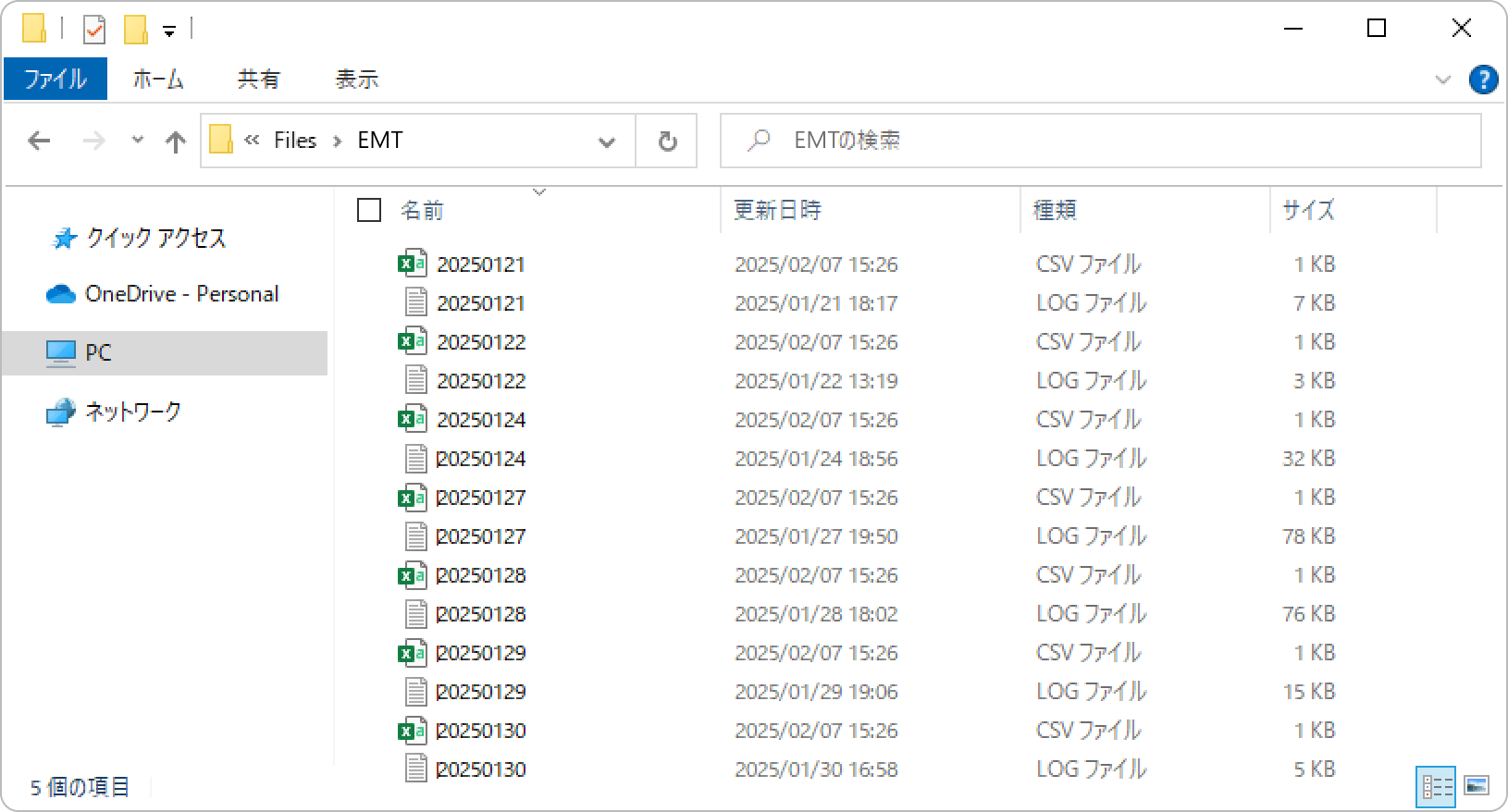Viewport: 1508px width, 812px height.
Task: Sort by 種類 column header
Action: pos(1055,210)
